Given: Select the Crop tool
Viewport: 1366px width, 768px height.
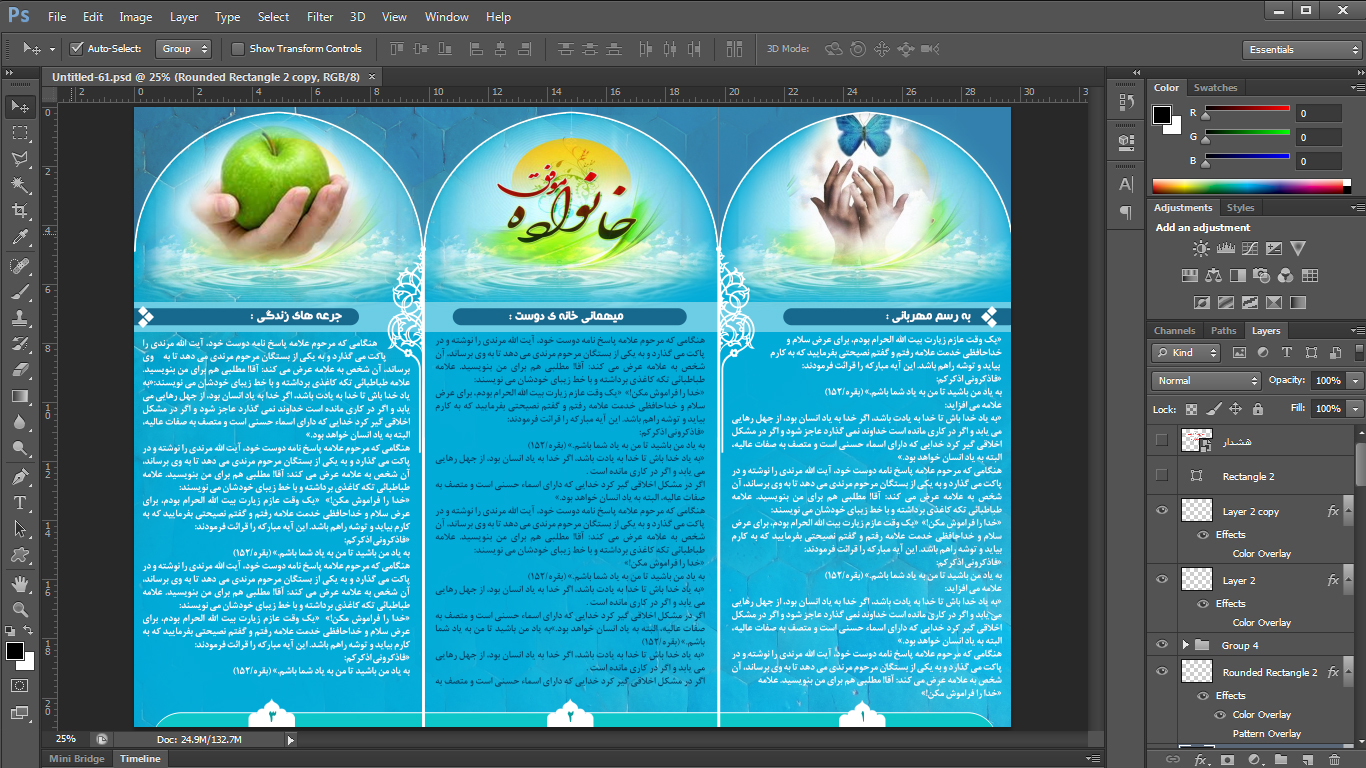Looking at the screenshot, I should (x=20, y=211).
